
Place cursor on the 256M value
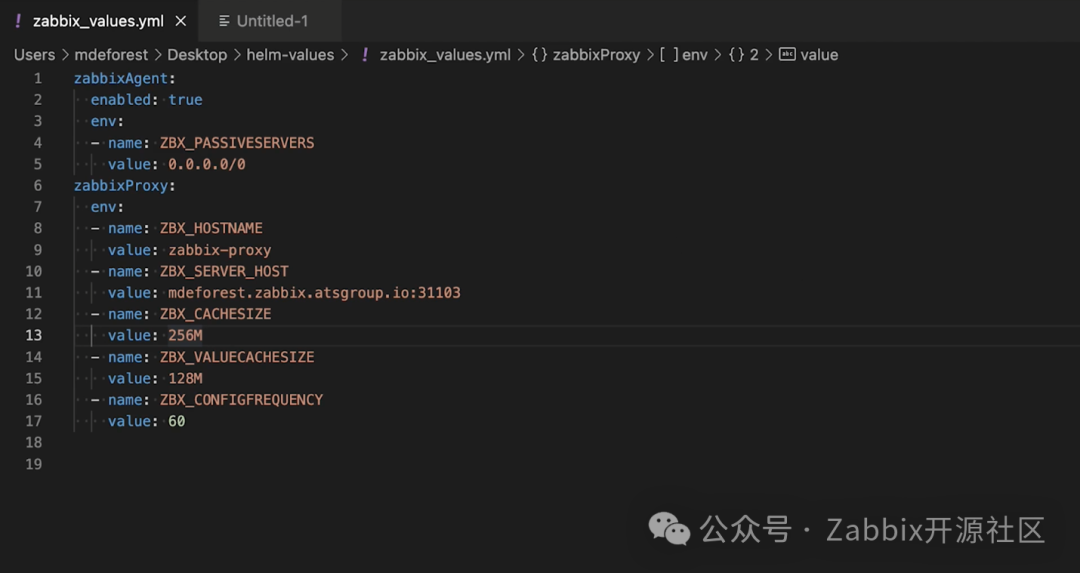tap(185, 335)
